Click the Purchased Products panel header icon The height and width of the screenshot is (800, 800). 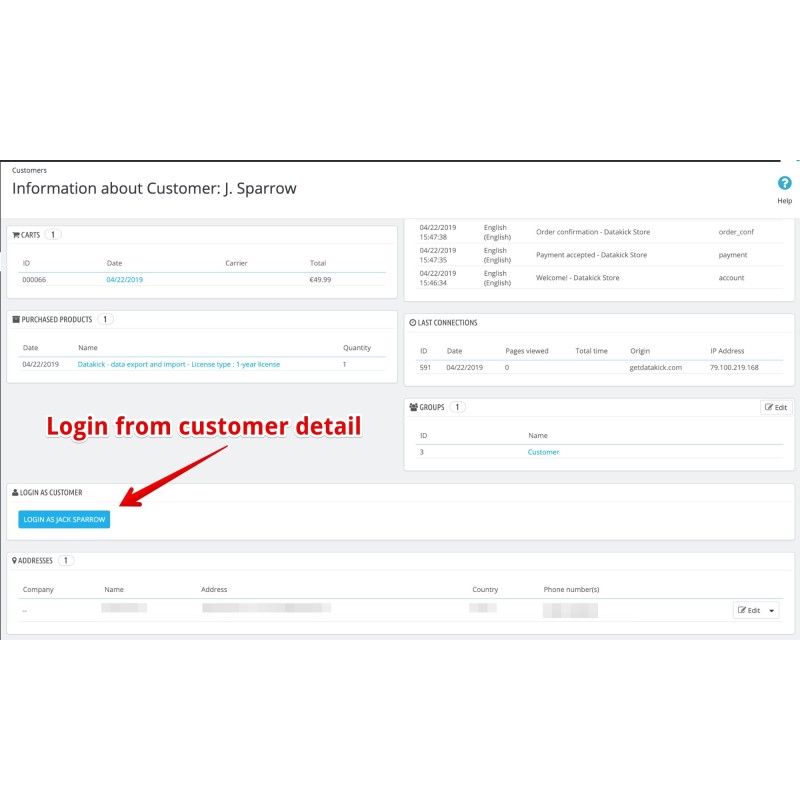(x=14, y=319)
